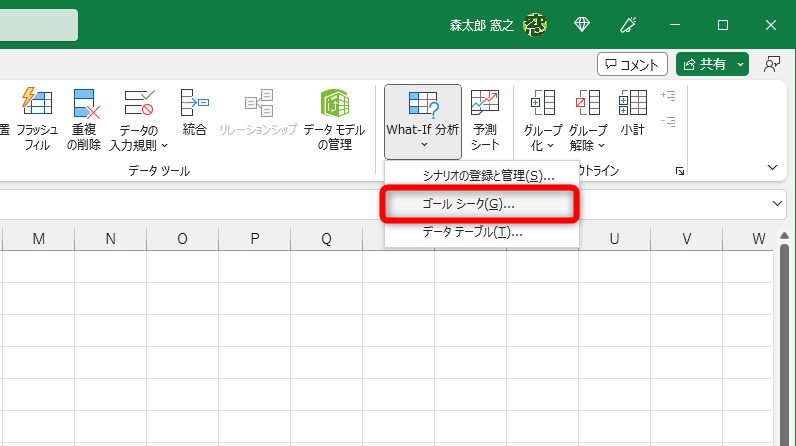Click the search box in title bar
796x446 pixels.
pyautogui.click(x=39, y=25)
